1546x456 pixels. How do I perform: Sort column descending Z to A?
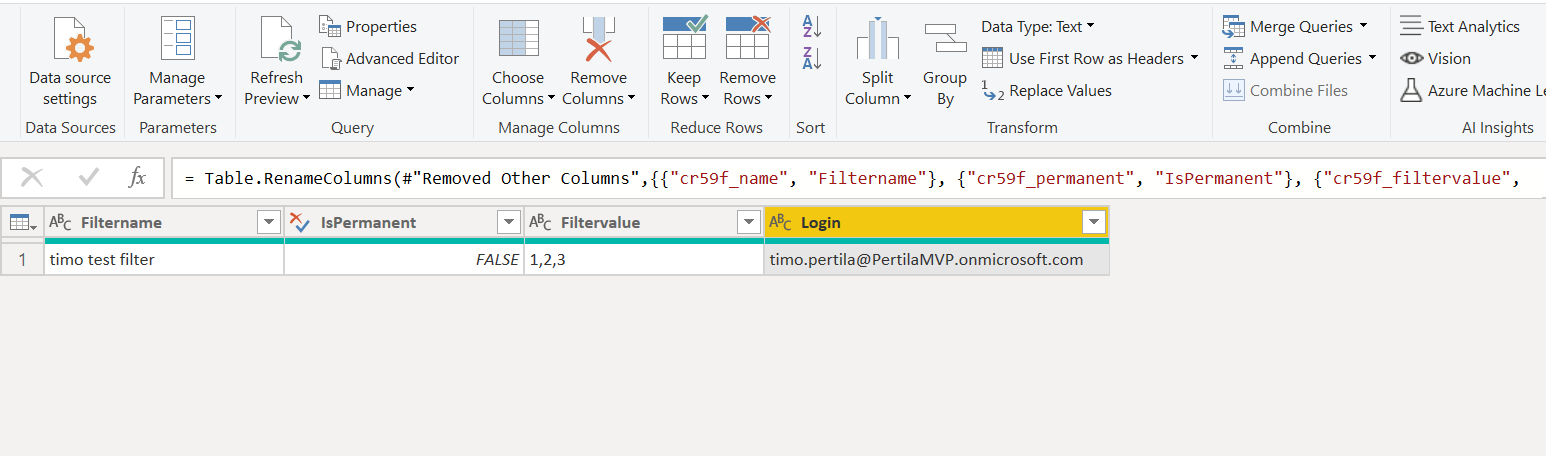[811, 59]
